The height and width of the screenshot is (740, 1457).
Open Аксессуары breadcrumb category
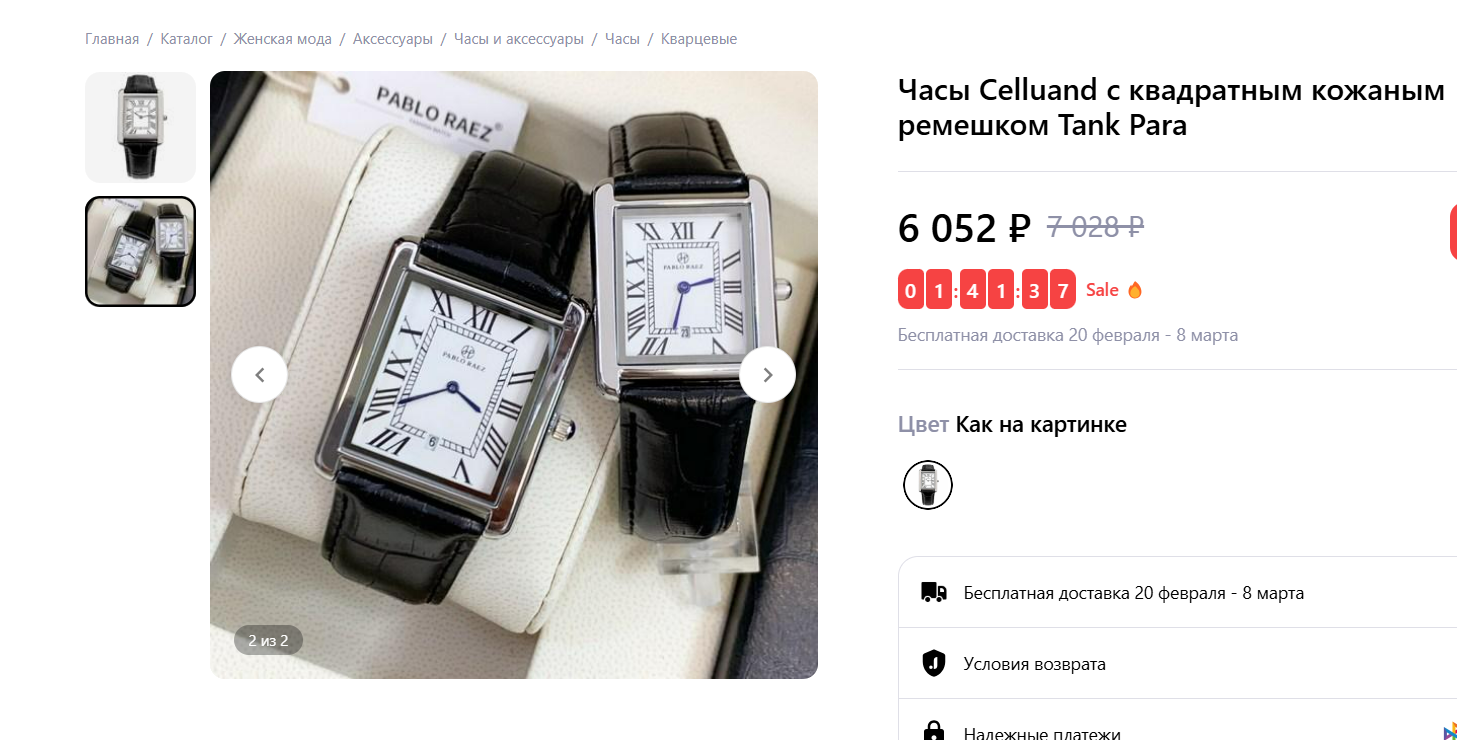click(393, 39)
